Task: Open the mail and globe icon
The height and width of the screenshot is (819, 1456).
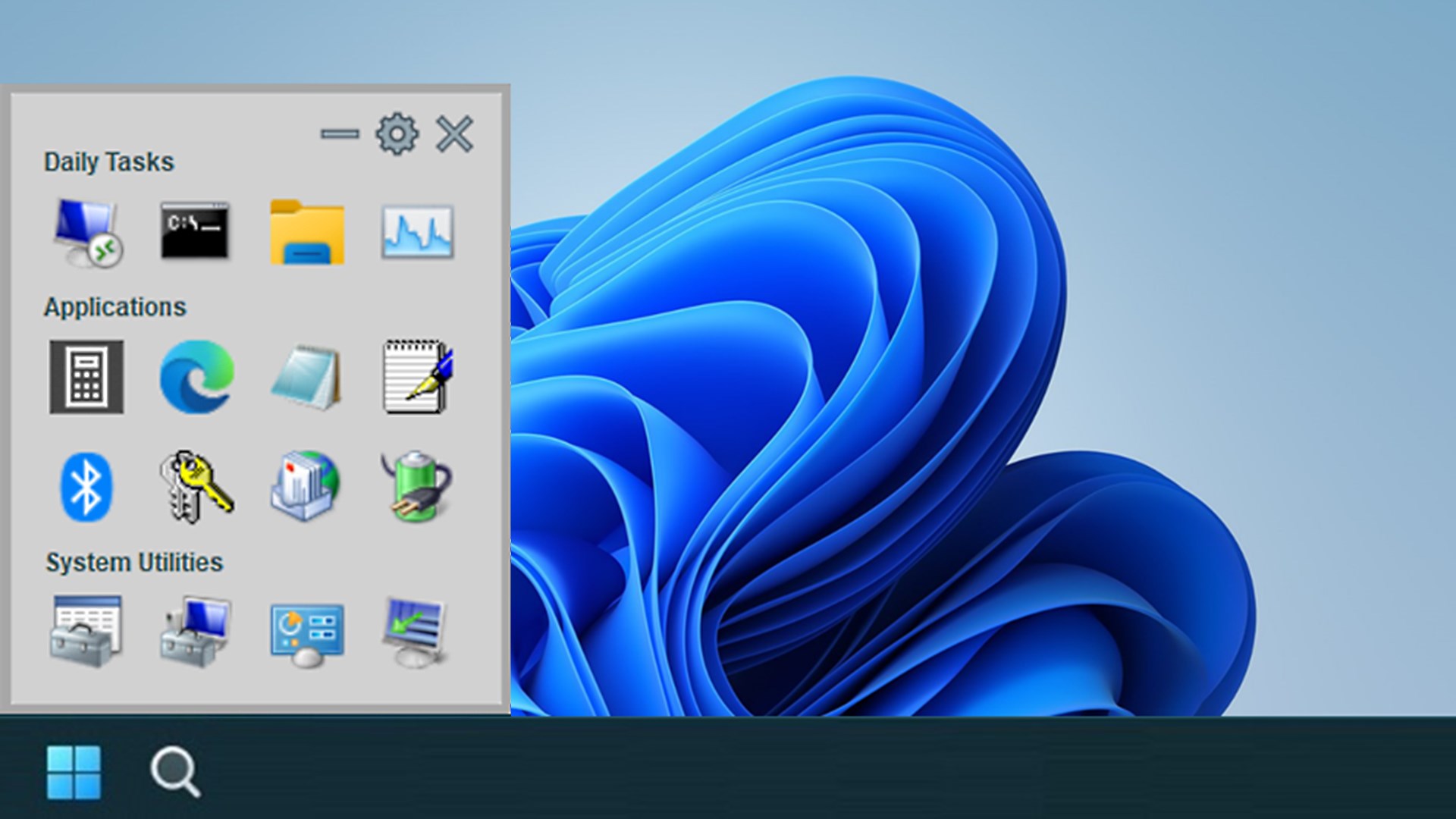Action: [x=306, y=487]
